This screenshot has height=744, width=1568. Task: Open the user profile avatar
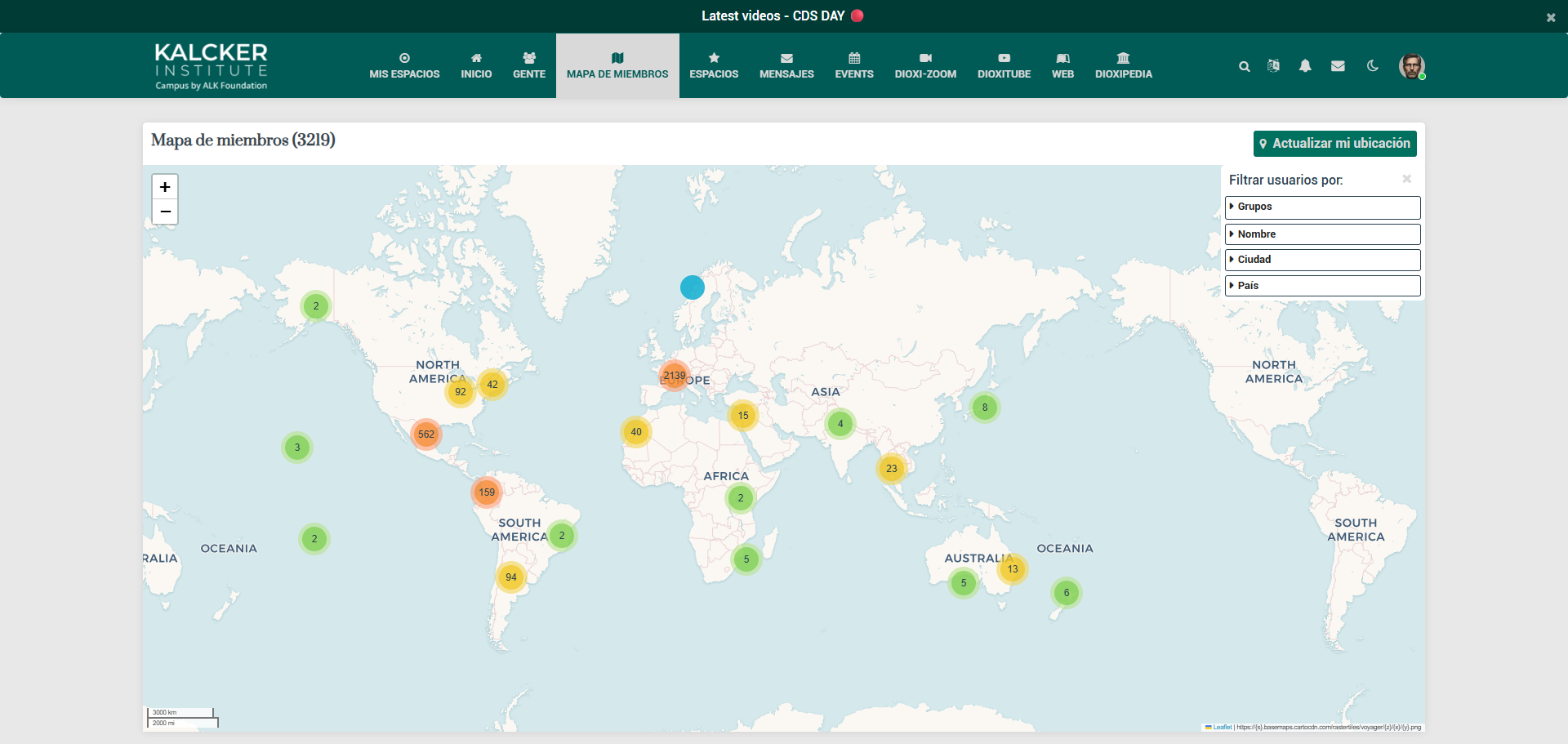(1411, 66)
